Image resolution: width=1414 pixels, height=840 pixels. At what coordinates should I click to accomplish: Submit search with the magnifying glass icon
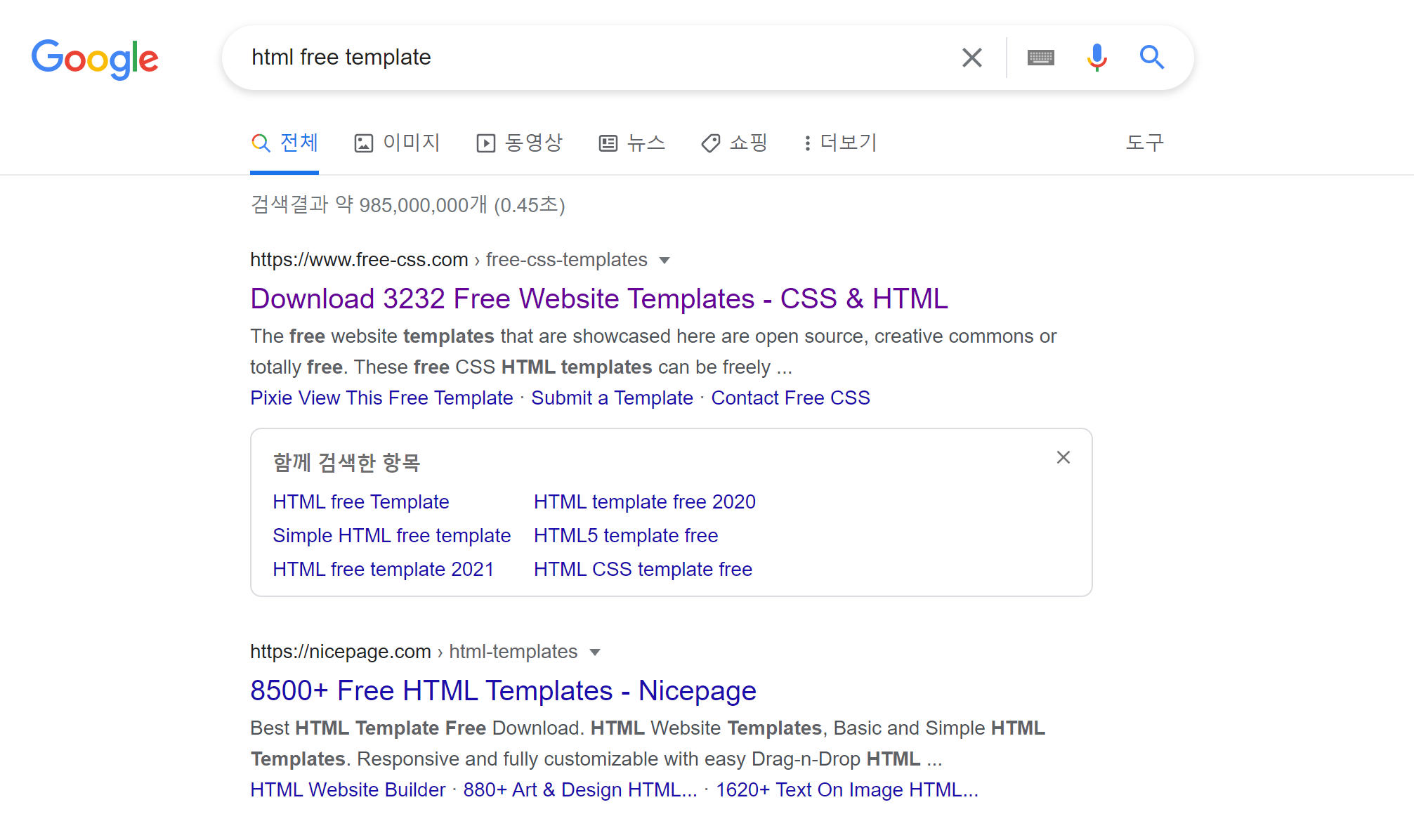tap(1152, 58)
